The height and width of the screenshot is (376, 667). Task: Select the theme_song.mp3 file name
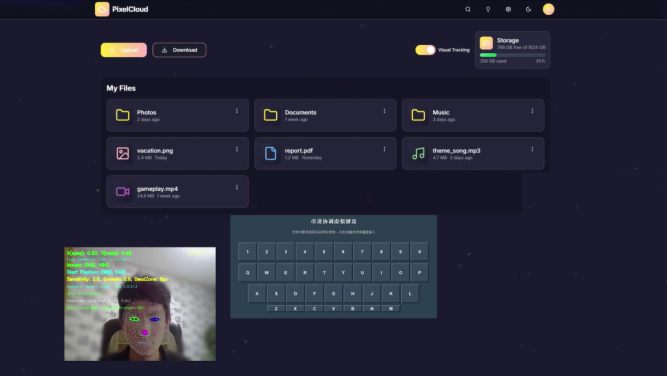coord(456,151)
